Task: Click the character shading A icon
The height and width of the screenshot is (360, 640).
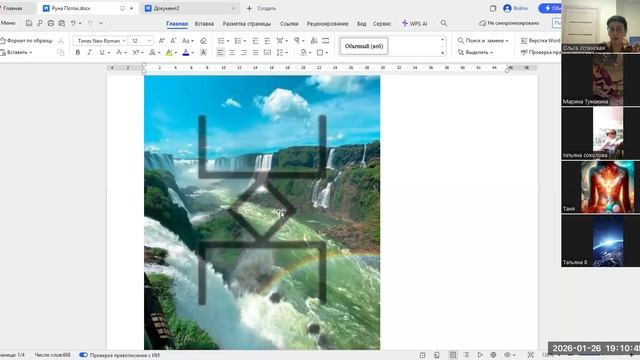Action: pyautogui.click(x=203, y=53)
